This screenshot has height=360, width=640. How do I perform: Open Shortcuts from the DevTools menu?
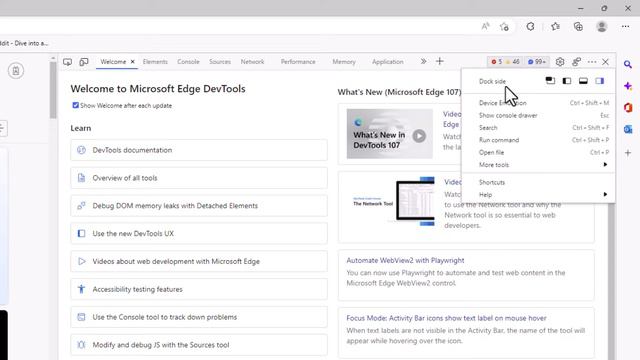(538, 182)
